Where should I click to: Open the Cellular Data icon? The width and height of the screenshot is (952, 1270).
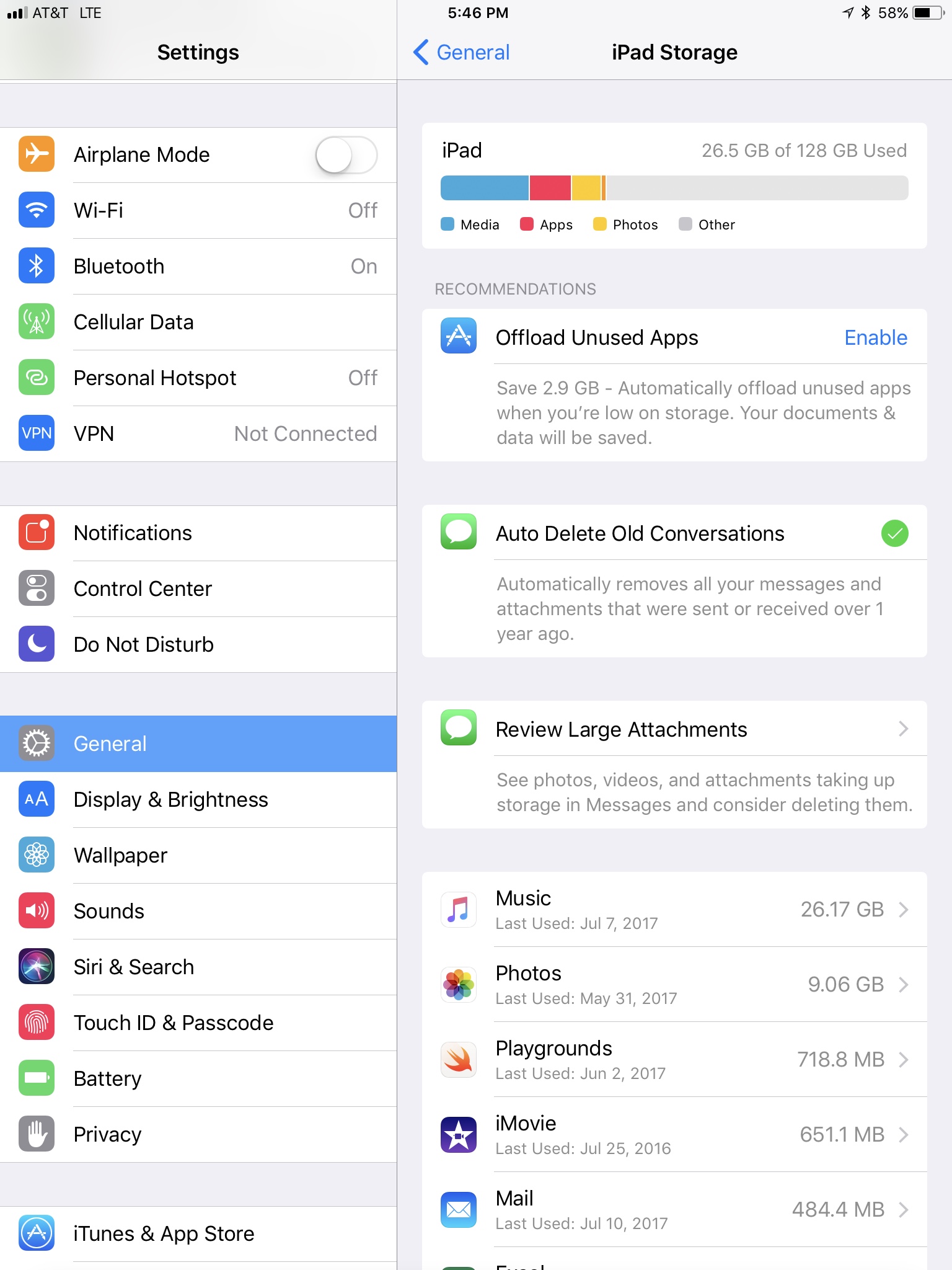coord(37,322)
